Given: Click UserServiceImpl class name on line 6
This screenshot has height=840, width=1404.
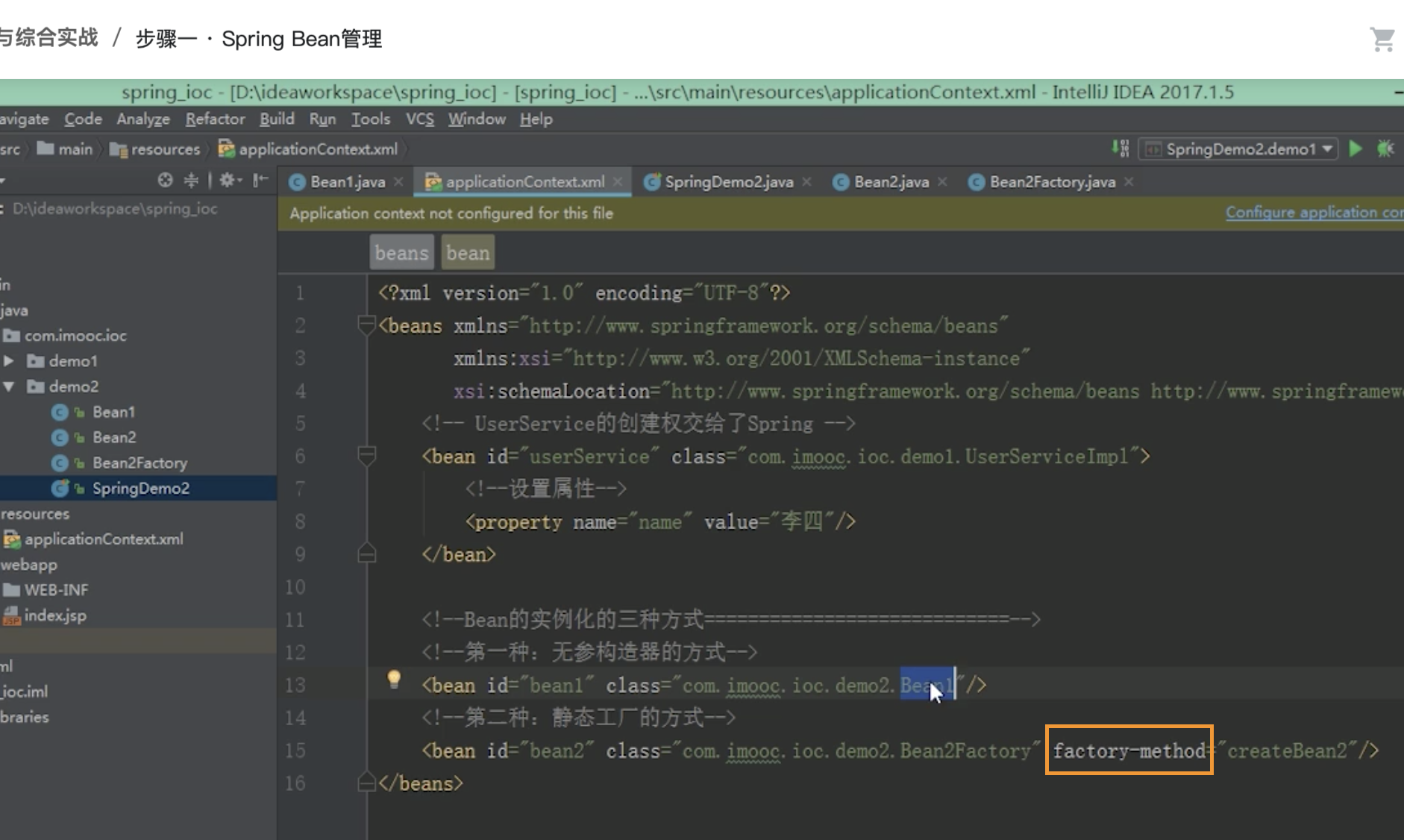Looking at the screenshot, I should click(x=1047, y=457).
